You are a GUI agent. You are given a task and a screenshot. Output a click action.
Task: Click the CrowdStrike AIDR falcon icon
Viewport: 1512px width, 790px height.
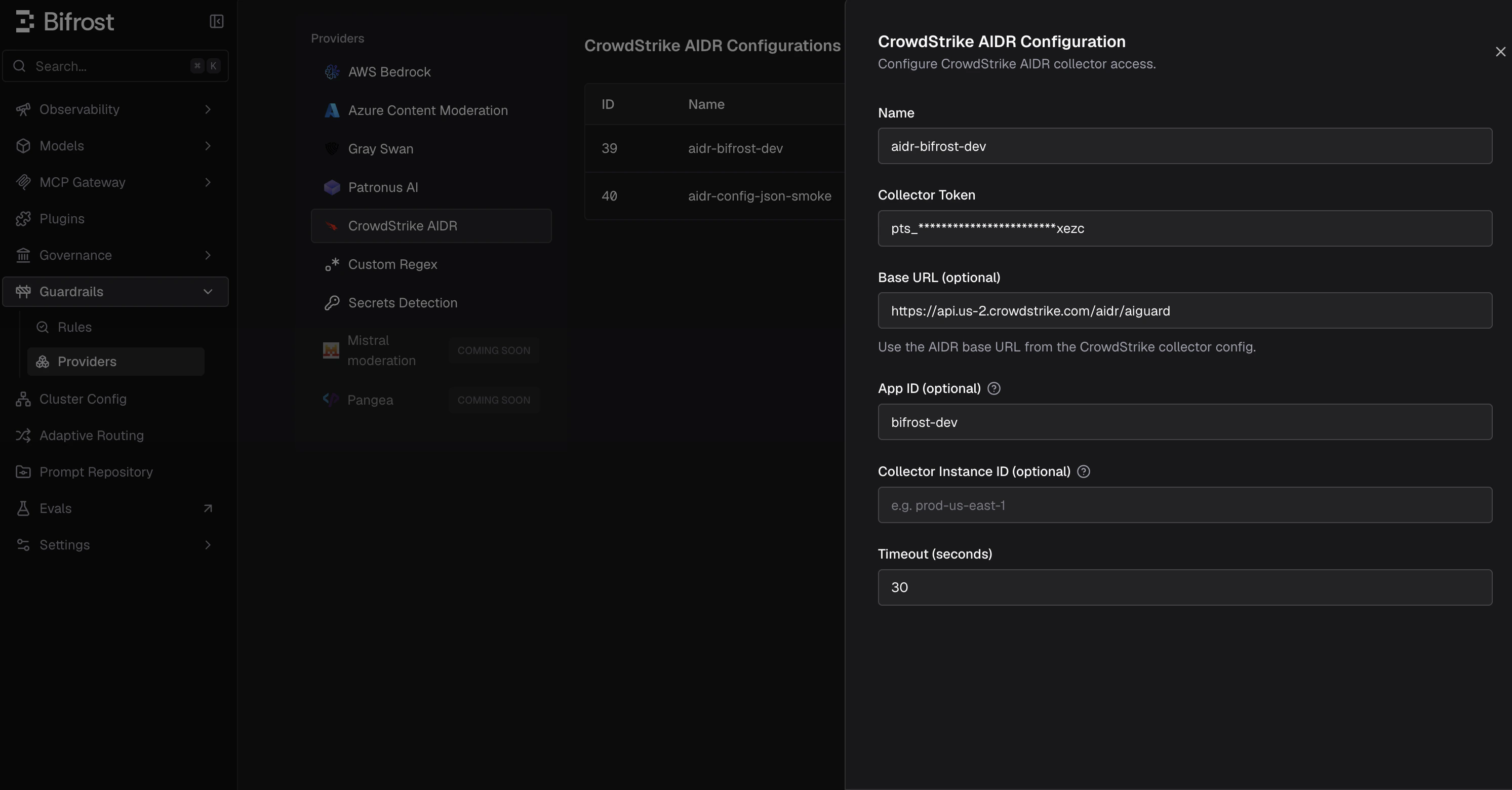click(332, 226)
